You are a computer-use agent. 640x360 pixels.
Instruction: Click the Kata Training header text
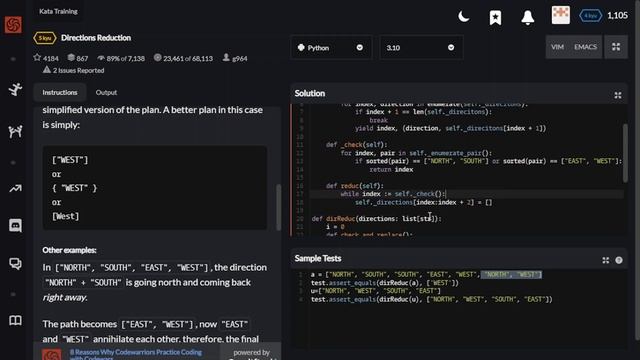[58, 11]
